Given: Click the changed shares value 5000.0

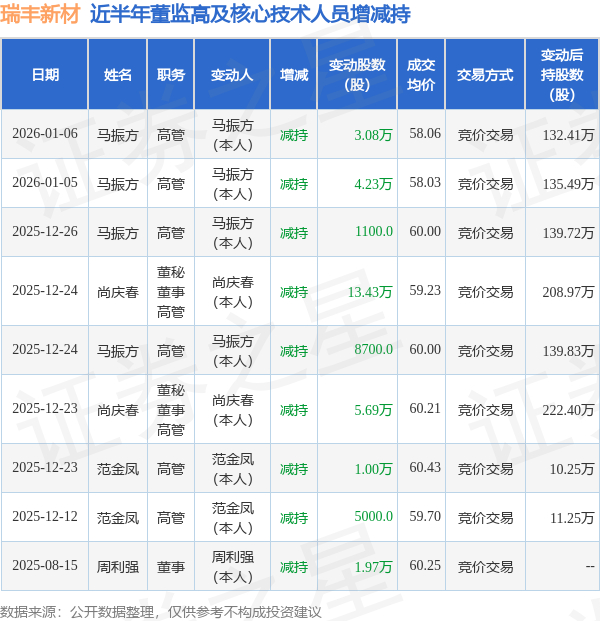Looking at the screenshot, I should [374, 517].
